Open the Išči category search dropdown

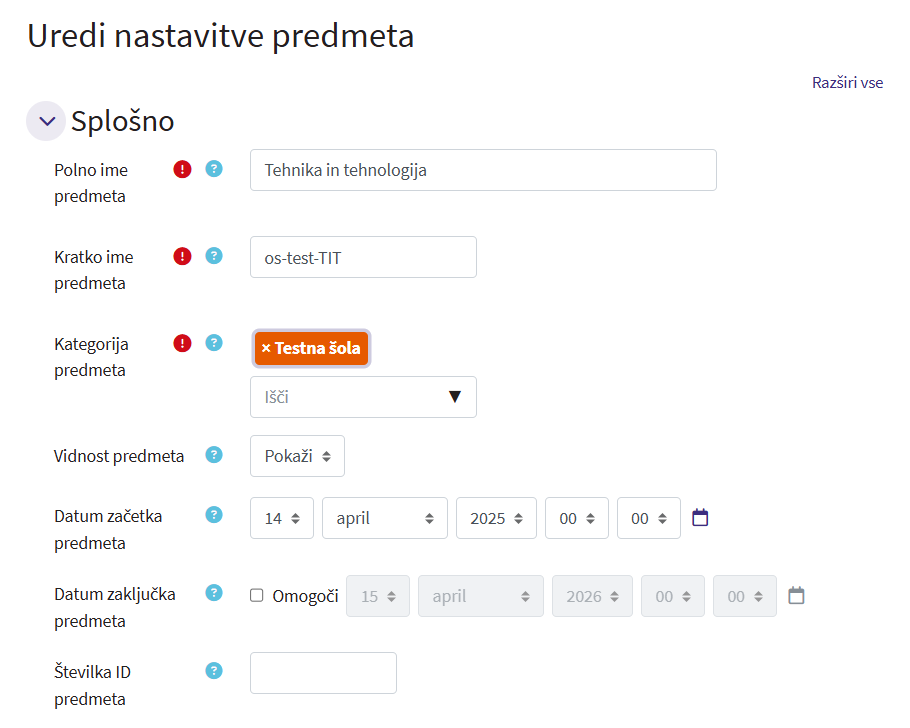[363, 397]
